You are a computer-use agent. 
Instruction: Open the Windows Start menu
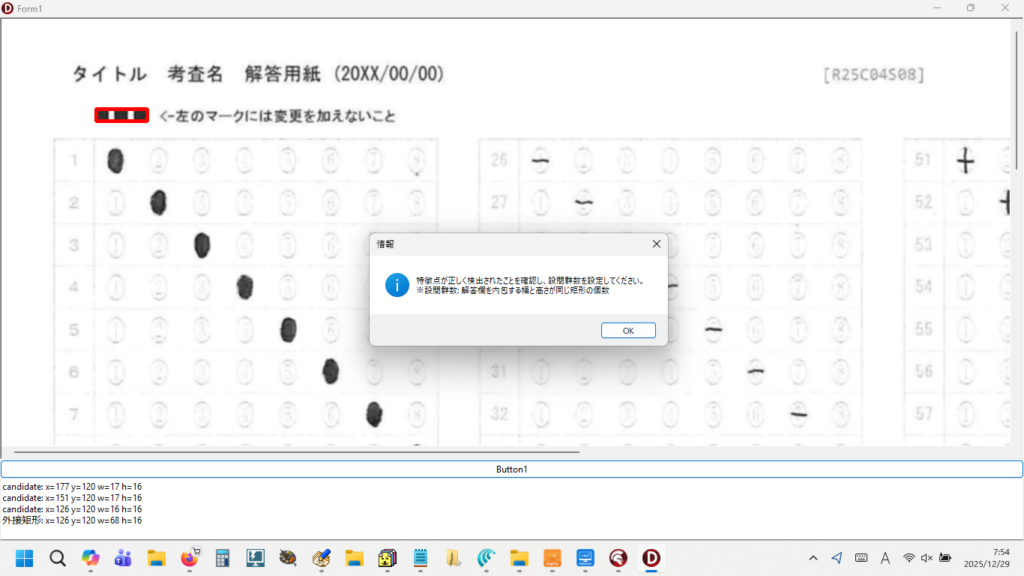click(24, 557)
